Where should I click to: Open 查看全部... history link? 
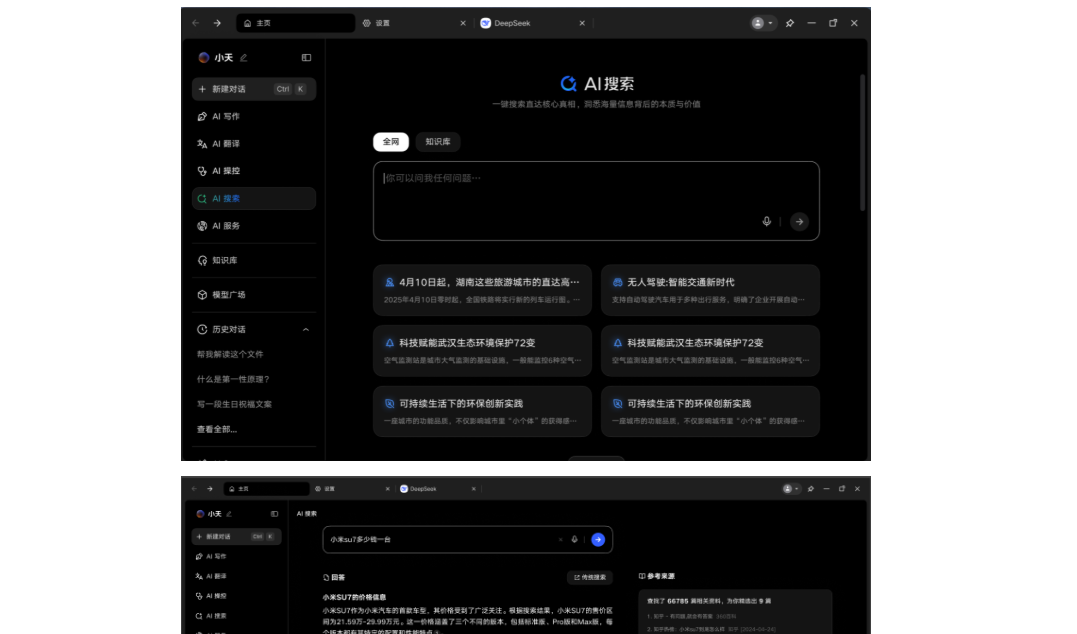(x=217, y=429)
